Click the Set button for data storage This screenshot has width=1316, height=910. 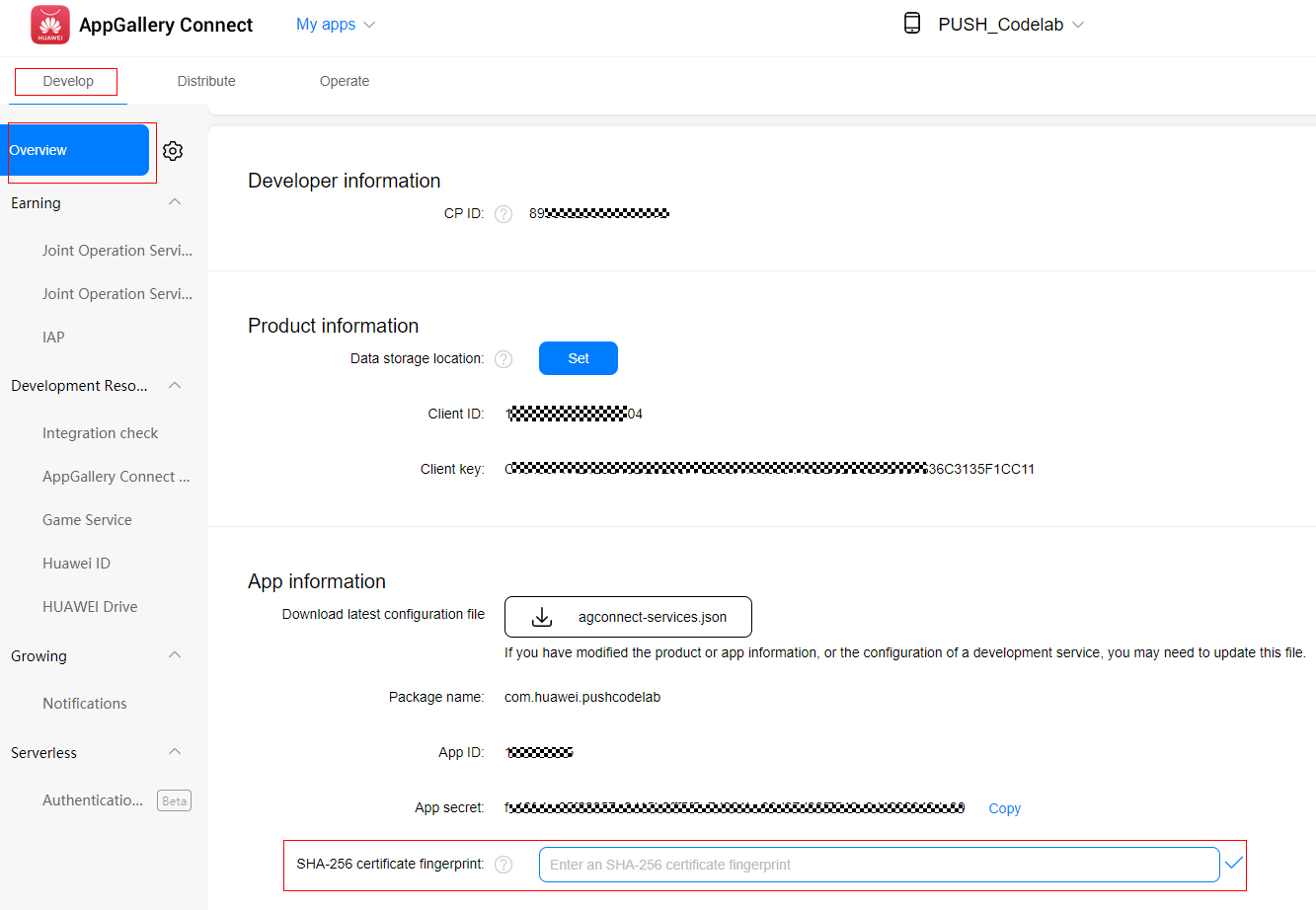[x=579, y=358]
